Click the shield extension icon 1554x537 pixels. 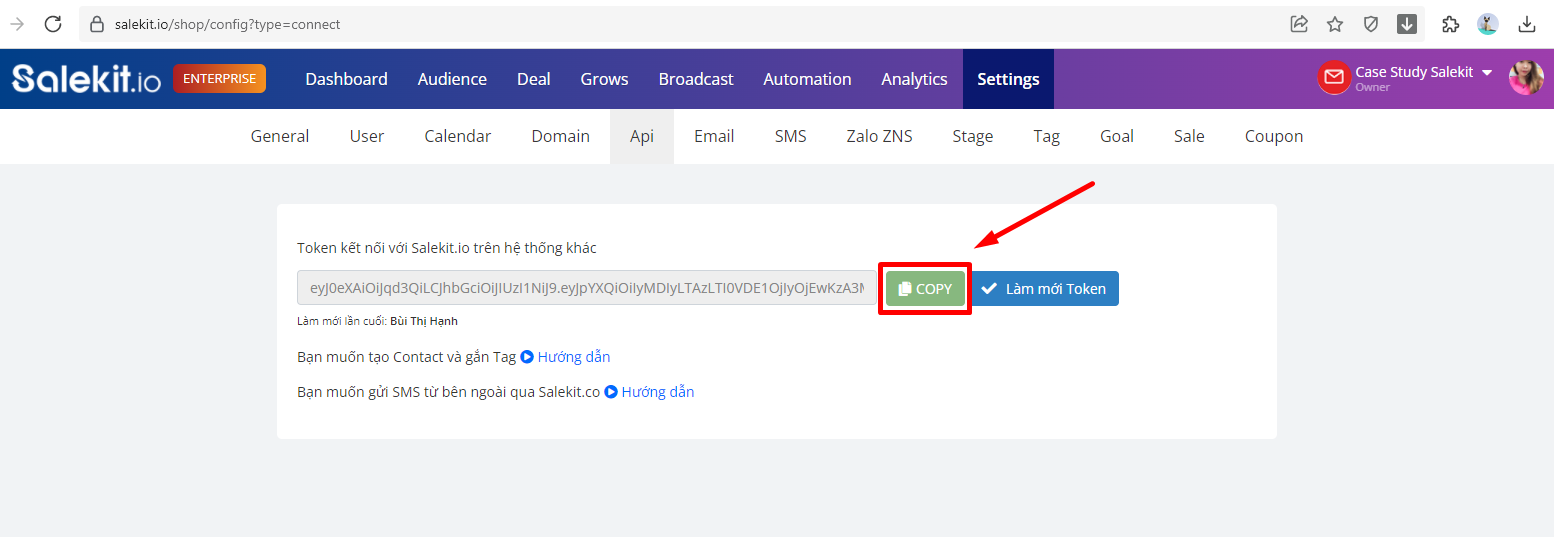1371,24
